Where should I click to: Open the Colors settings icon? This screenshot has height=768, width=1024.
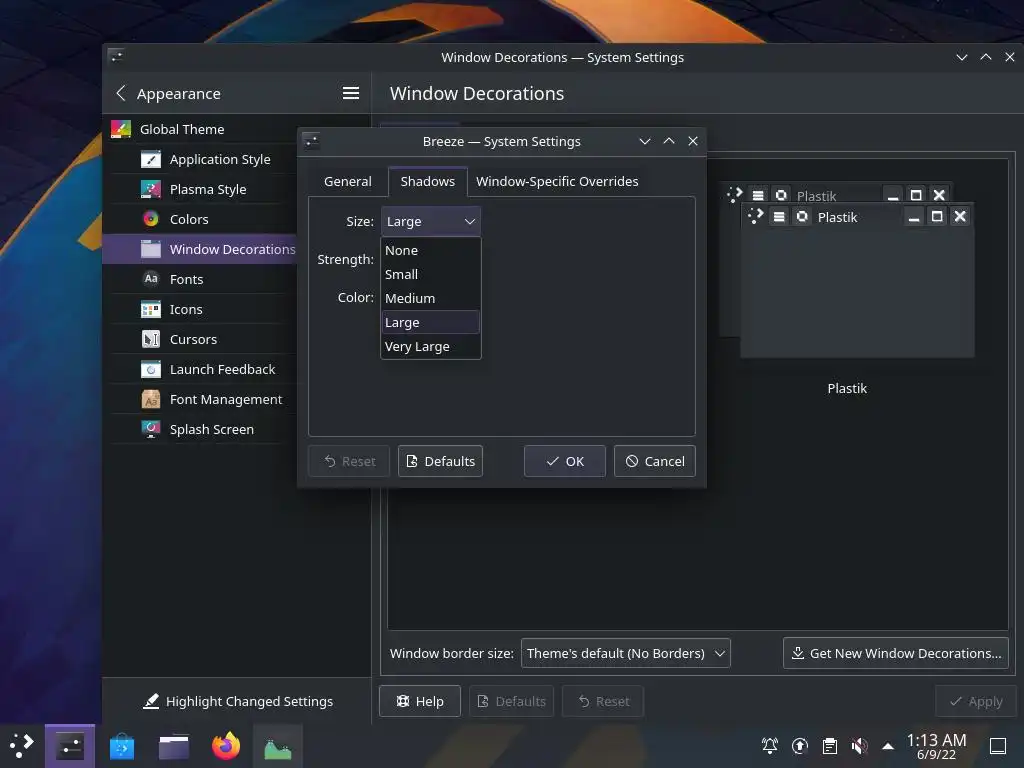coord(151,219)
